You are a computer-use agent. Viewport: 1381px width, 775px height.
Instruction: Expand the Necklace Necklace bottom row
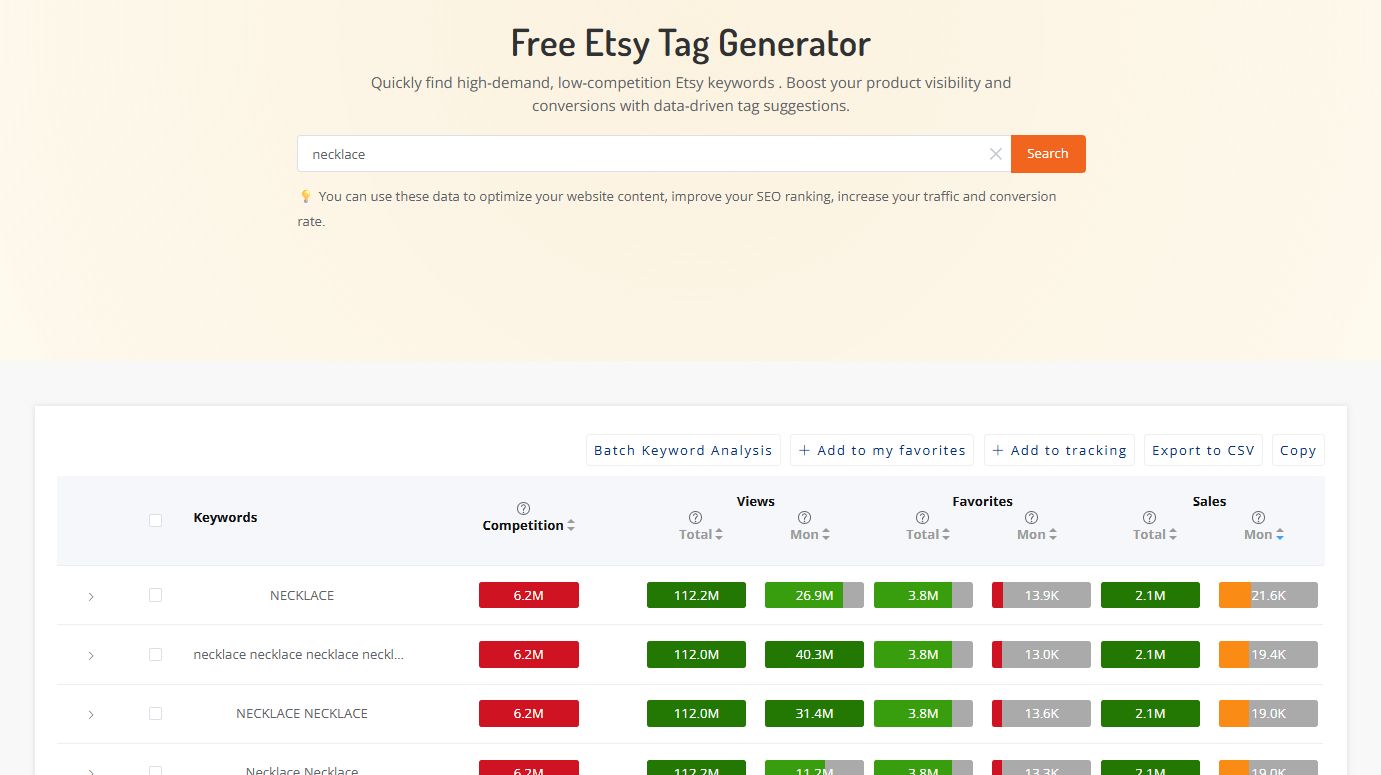click(x=91, y=770)
